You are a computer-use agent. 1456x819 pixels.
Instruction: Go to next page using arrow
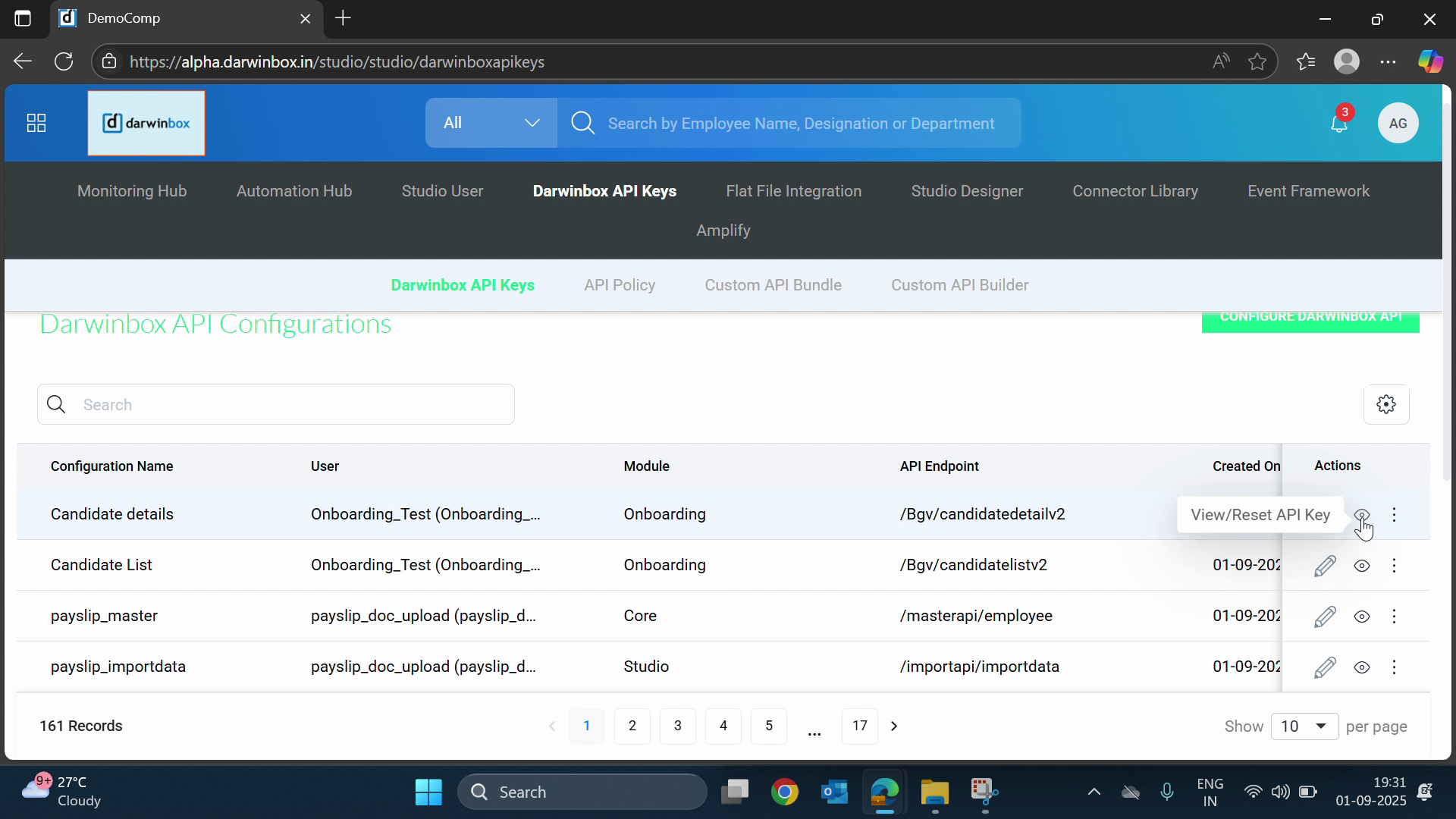click(x=894, y=726)
